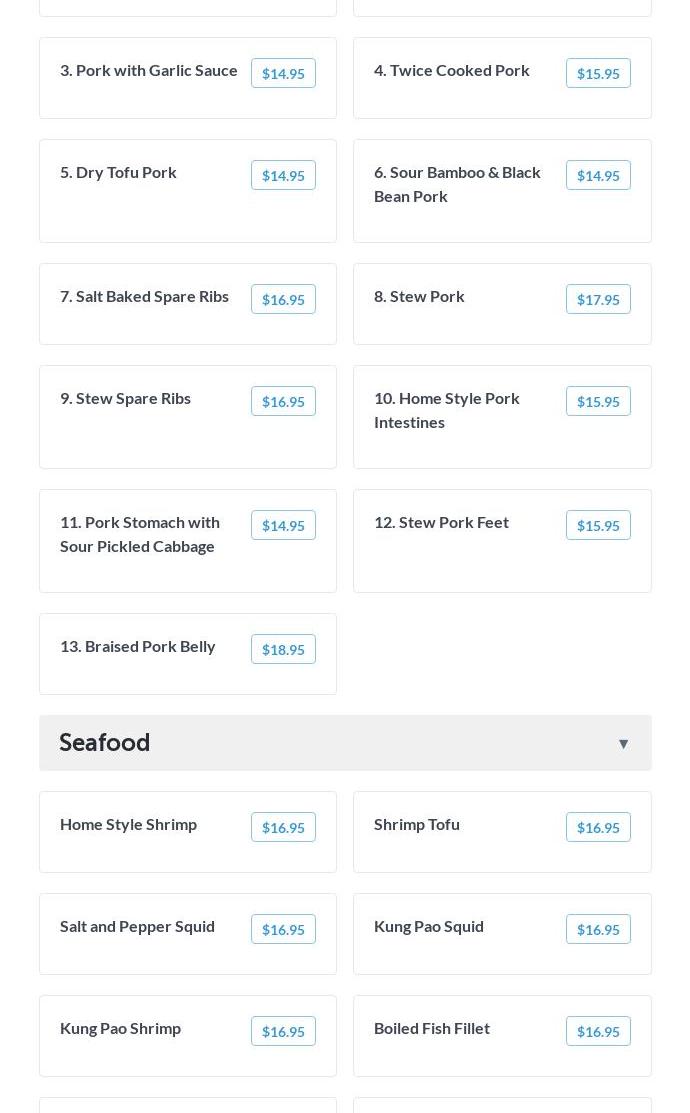
Task: Add Boiled Fish Fillet at $16.95
Action: (x=598, y=1031)
